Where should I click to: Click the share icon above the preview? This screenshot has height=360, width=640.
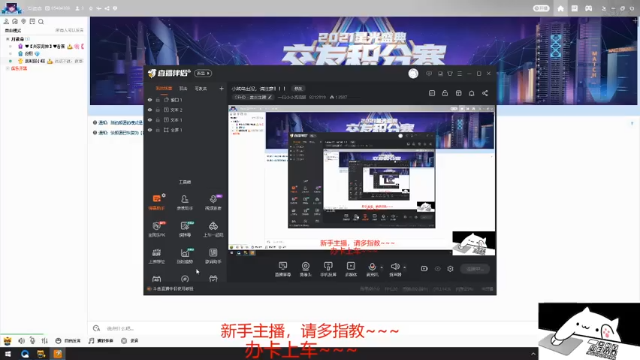tap(485, 93)
